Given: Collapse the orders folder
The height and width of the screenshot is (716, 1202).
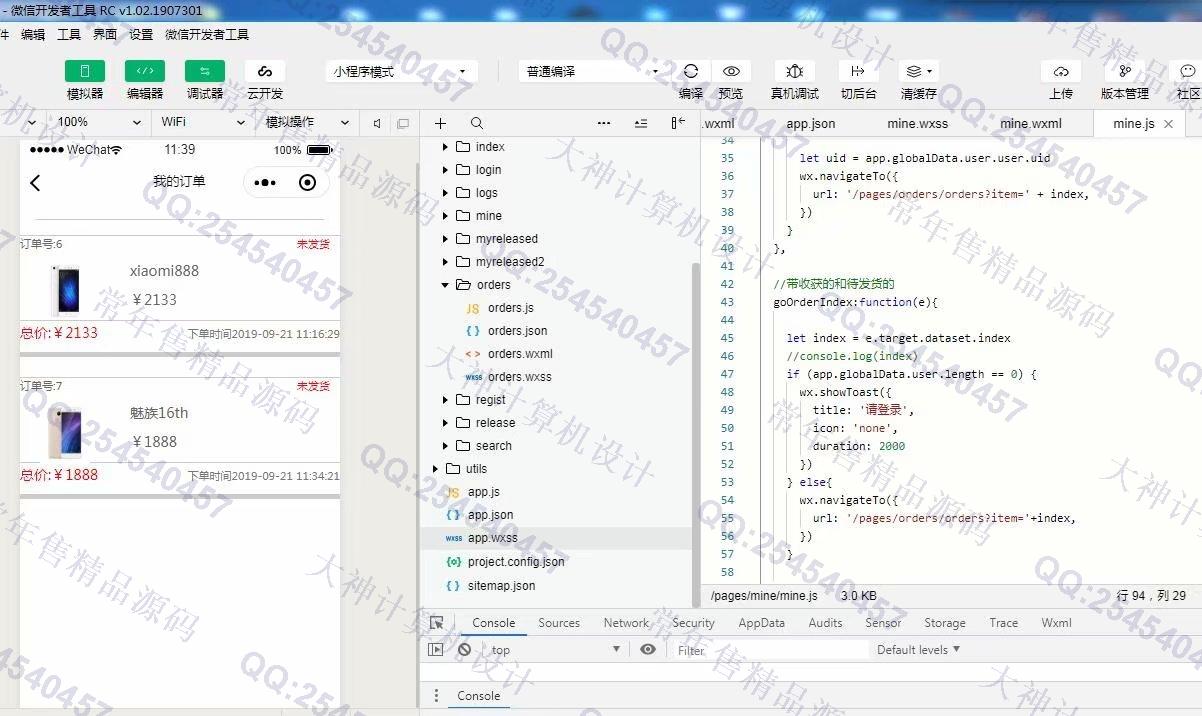Looking at the screenshot, I should [x=446, y=285].
